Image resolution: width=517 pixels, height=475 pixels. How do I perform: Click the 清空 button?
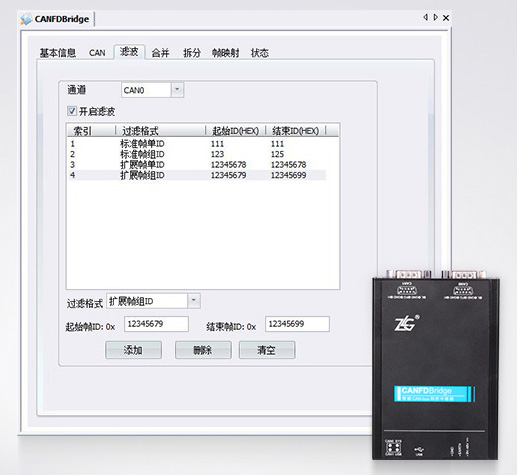267,350
